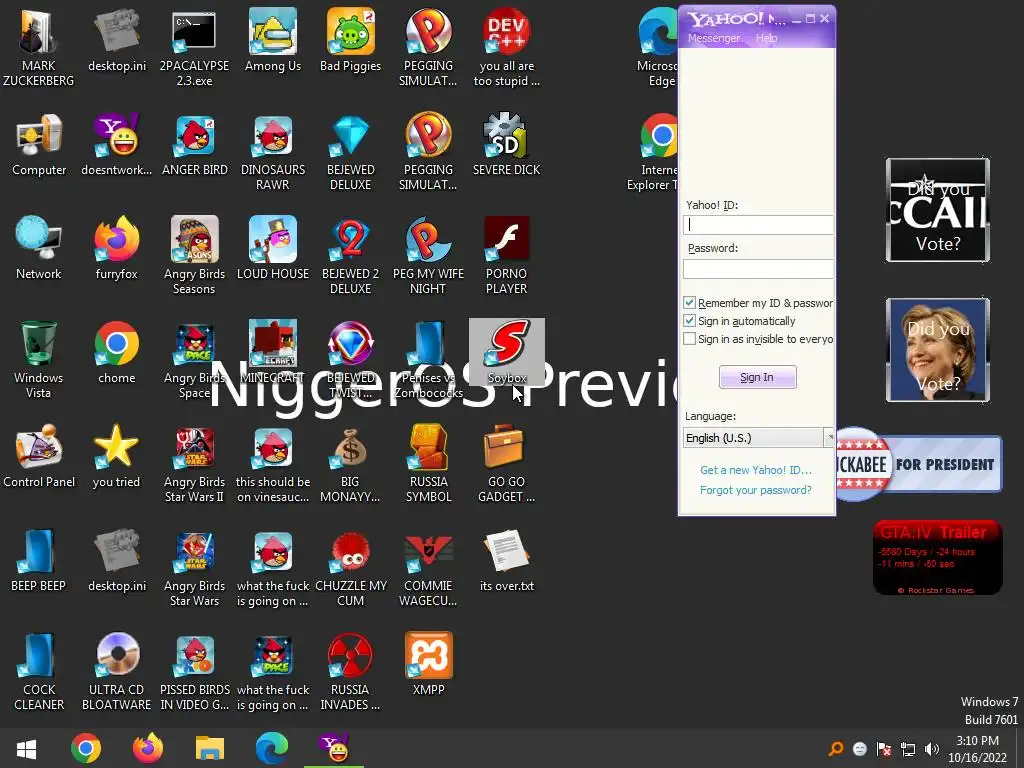Click the Action Center flag tray icon

884,749
